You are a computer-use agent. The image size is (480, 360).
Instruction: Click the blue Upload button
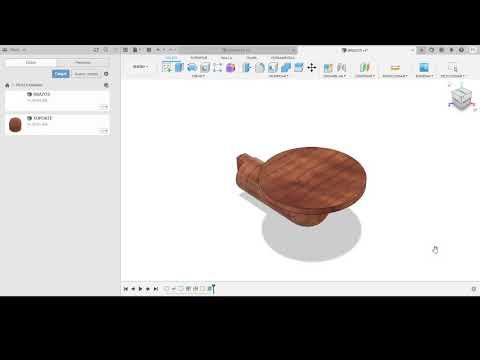61,74
